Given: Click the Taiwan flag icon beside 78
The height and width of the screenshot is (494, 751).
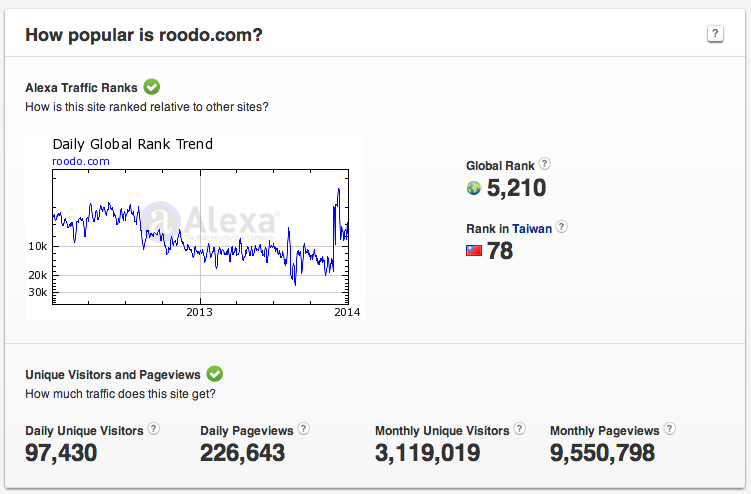Looking at the screenshot, I should 474,251.
